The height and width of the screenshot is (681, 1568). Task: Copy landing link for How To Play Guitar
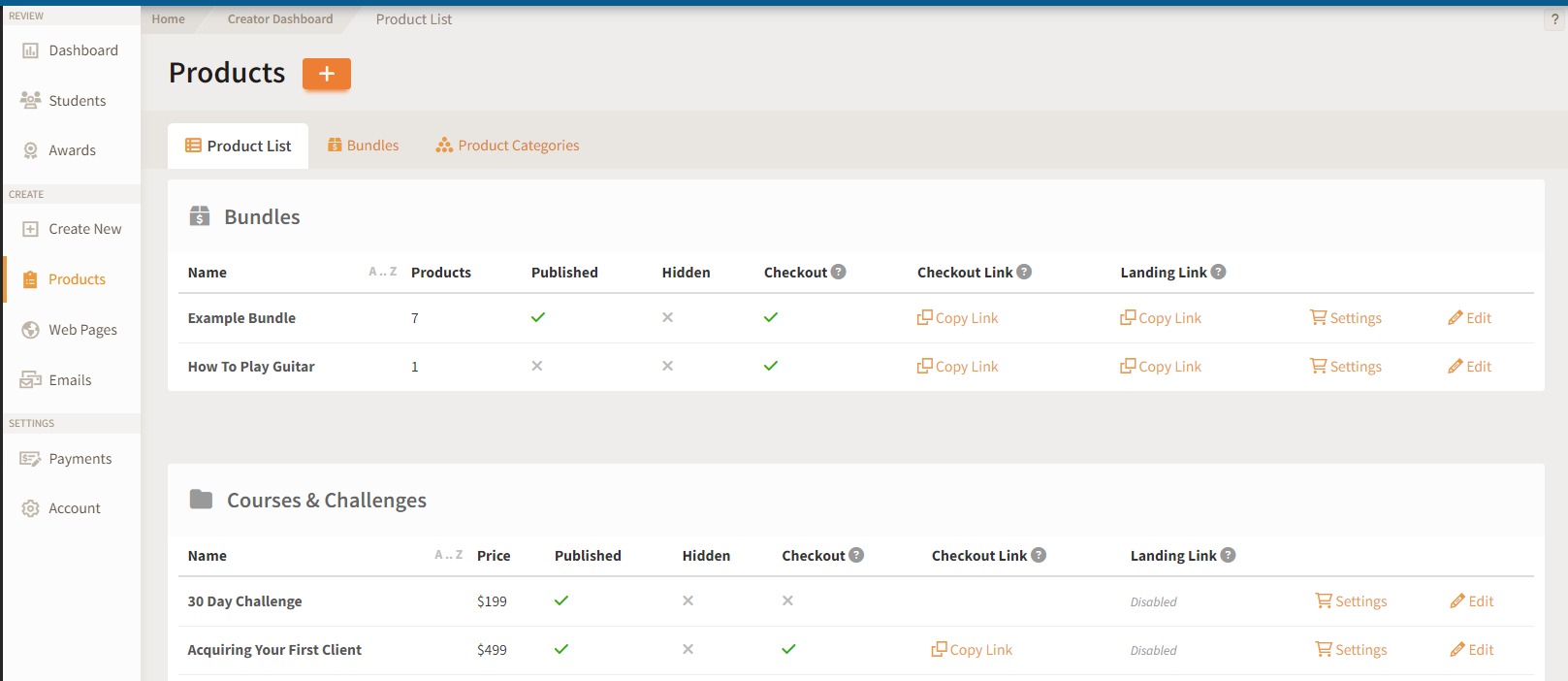coord(1161,367)
